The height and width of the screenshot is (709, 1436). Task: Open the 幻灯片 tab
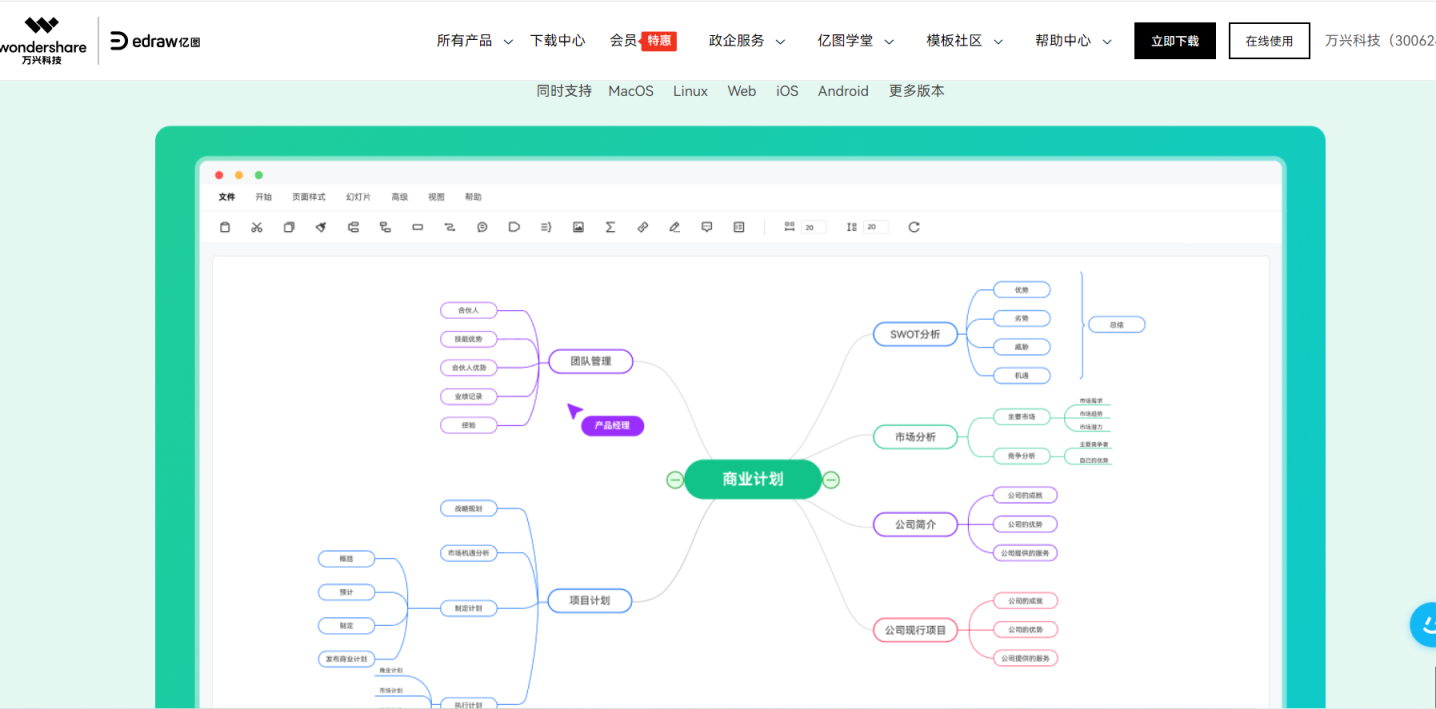[x=357, y=196]
